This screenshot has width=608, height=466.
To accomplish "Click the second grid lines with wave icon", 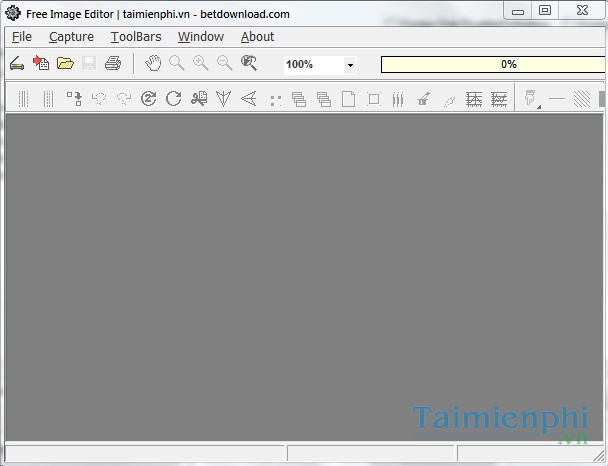I will click(499, 99).
